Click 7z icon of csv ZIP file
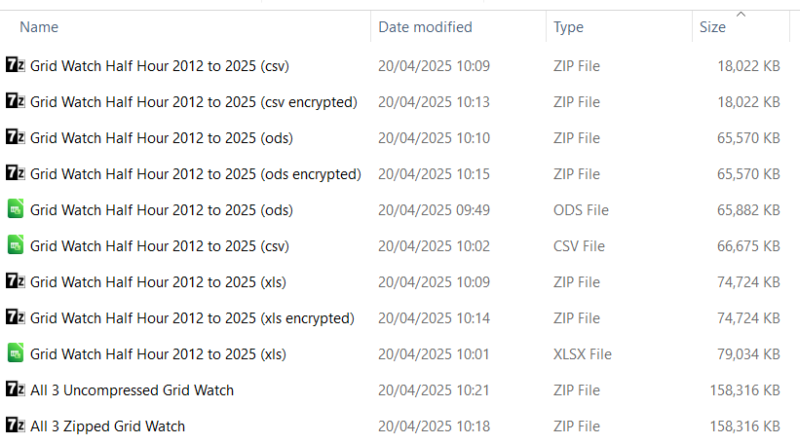The width and height of the screenshot is (800, 444). [15, 65]
